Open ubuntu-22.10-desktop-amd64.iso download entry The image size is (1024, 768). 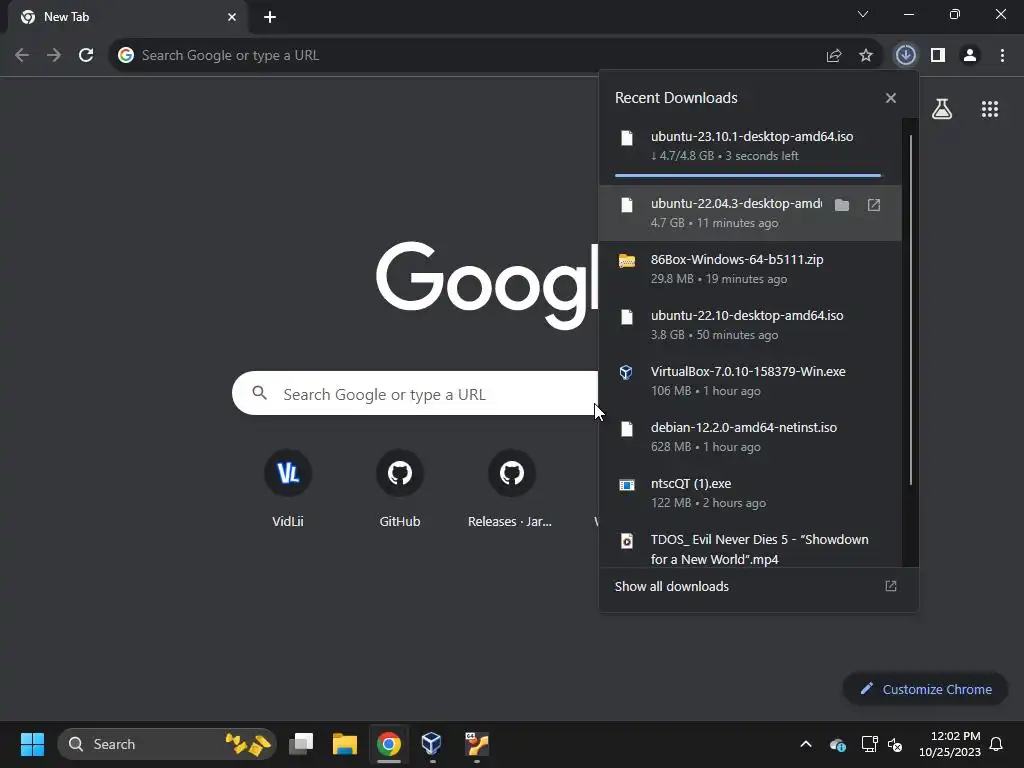750,325
